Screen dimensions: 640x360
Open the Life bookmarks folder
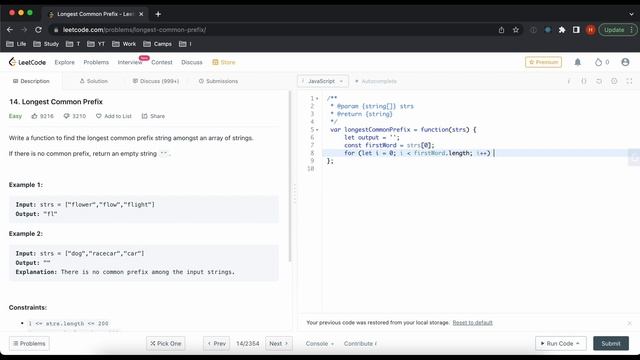pos(16,44)
